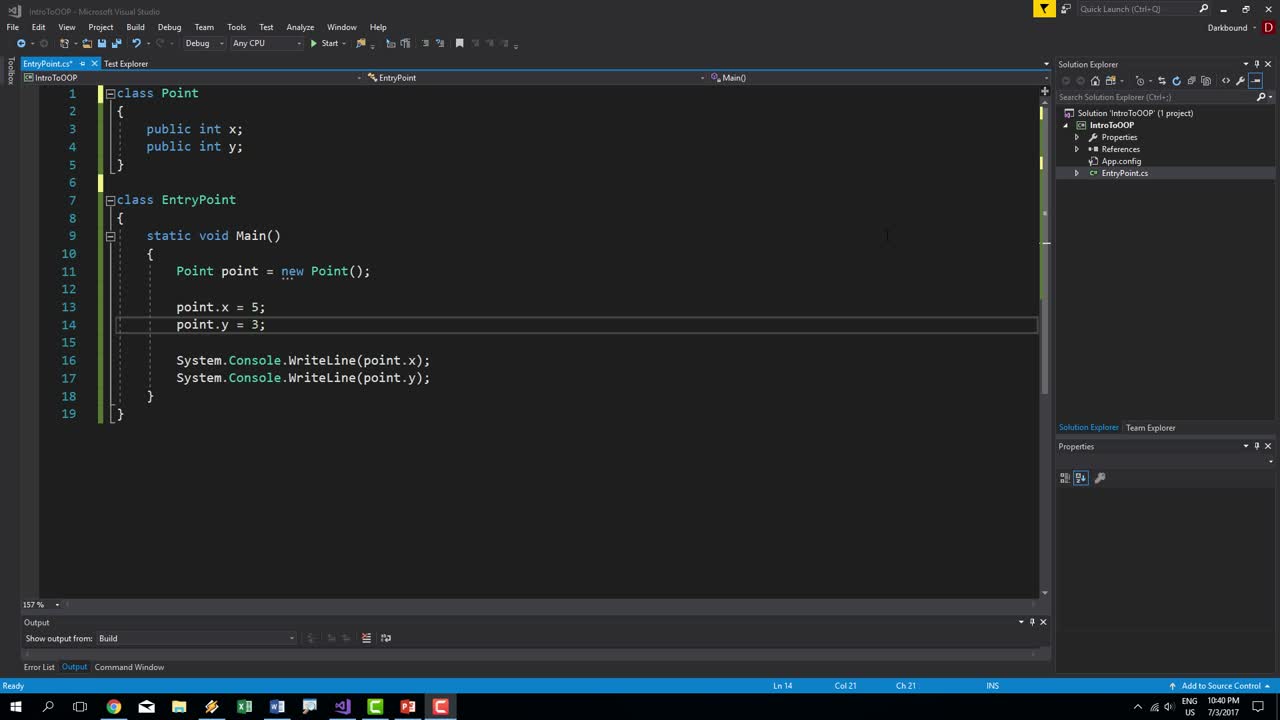Click Collapse All in Solution Explorer
1280x720 pixels.
(1191, 81)
